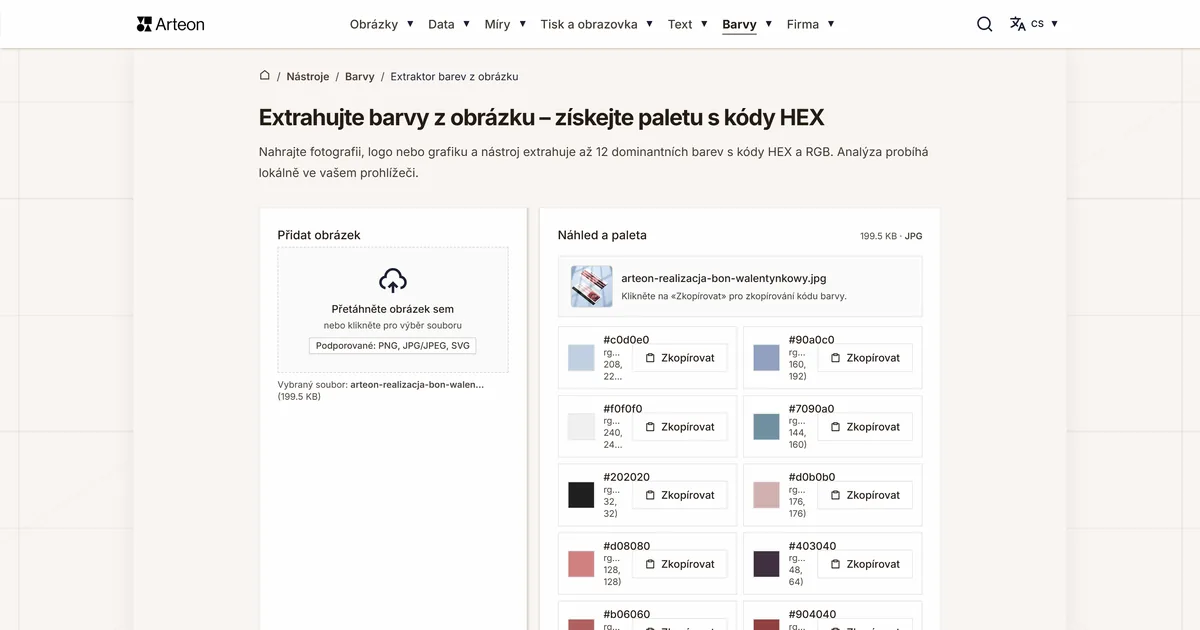The width and height of the screenshot is (1200, 630).
Task: Go to home via breadcrumb house icon
Action: [x=265, y=75]
